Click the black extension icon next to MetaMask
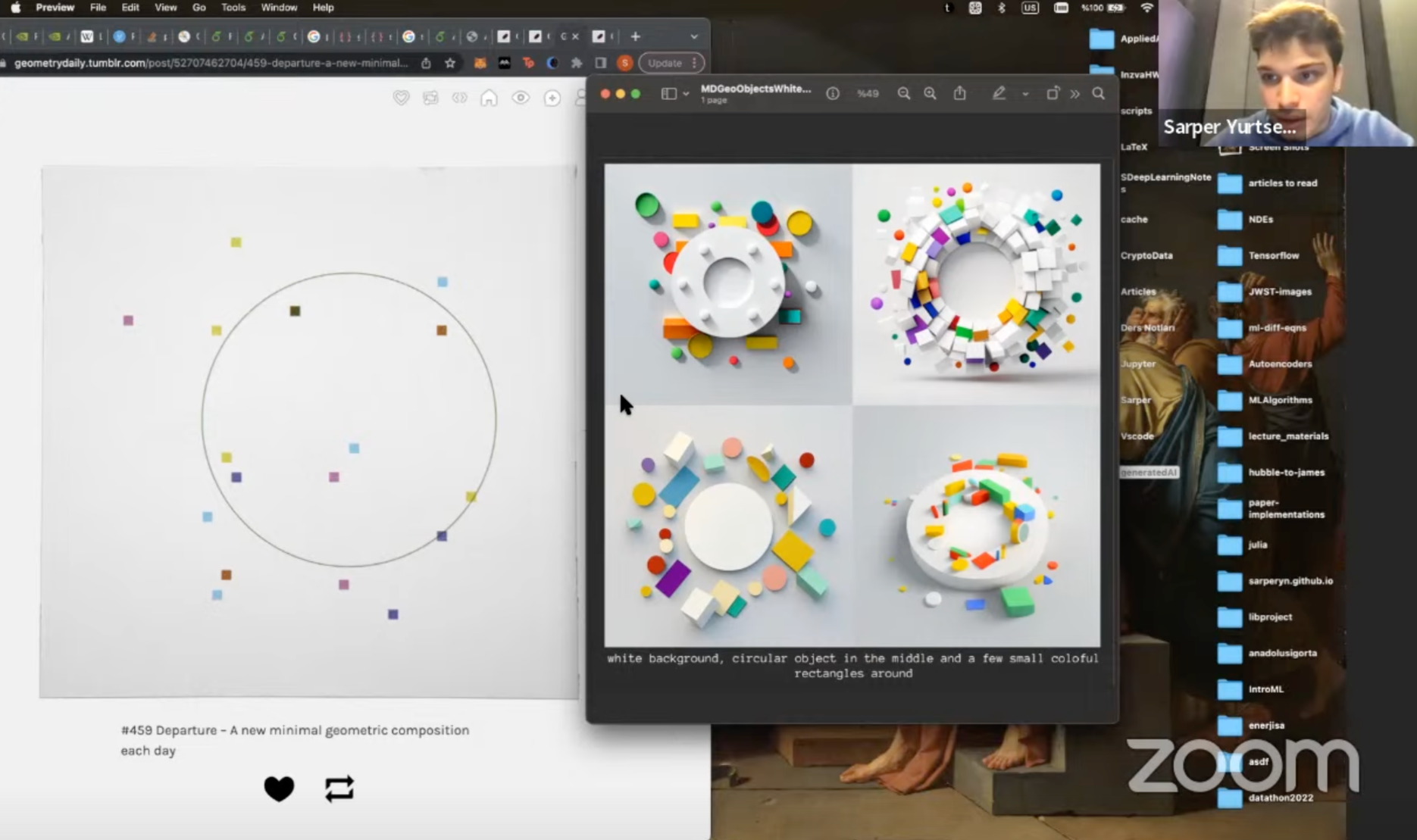This screenshot has width=1417, height=840. (x=504, y=64)
